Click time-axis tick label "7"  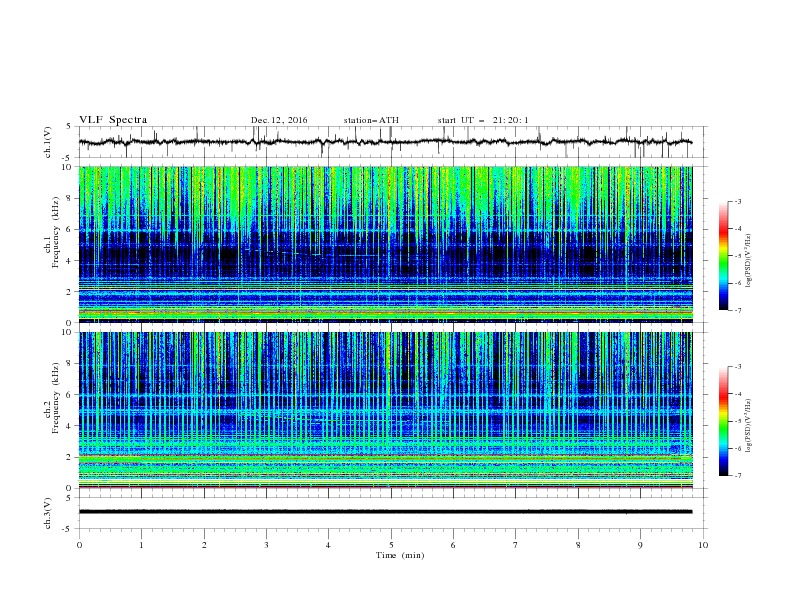[516, 545]
